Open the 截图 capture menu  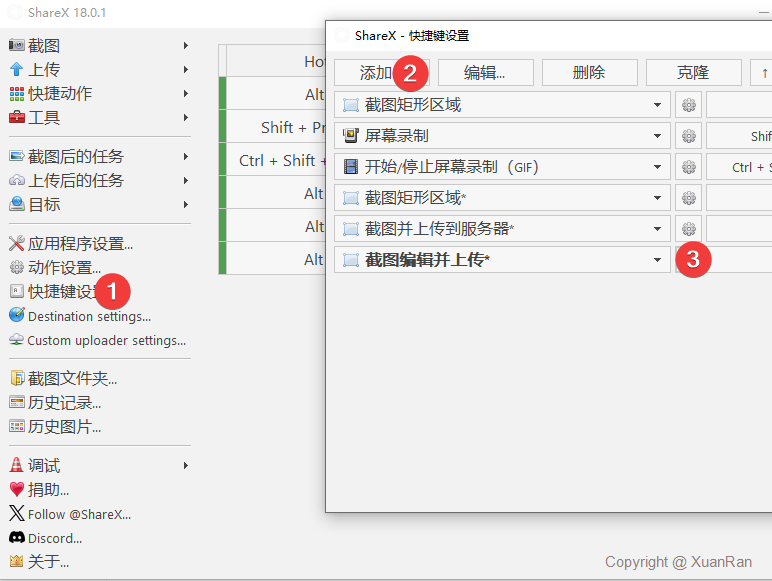point(44,46)
